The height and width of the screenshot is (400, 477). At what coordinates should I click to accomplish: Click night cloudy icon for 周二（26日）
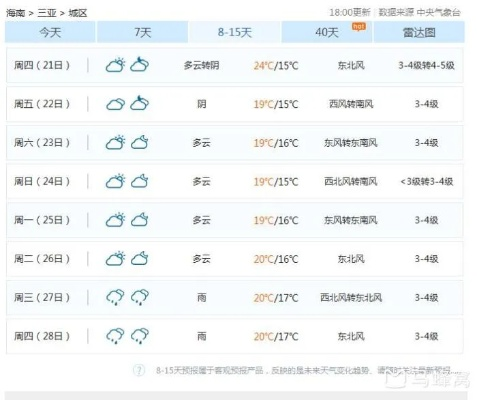coord(140,258)
